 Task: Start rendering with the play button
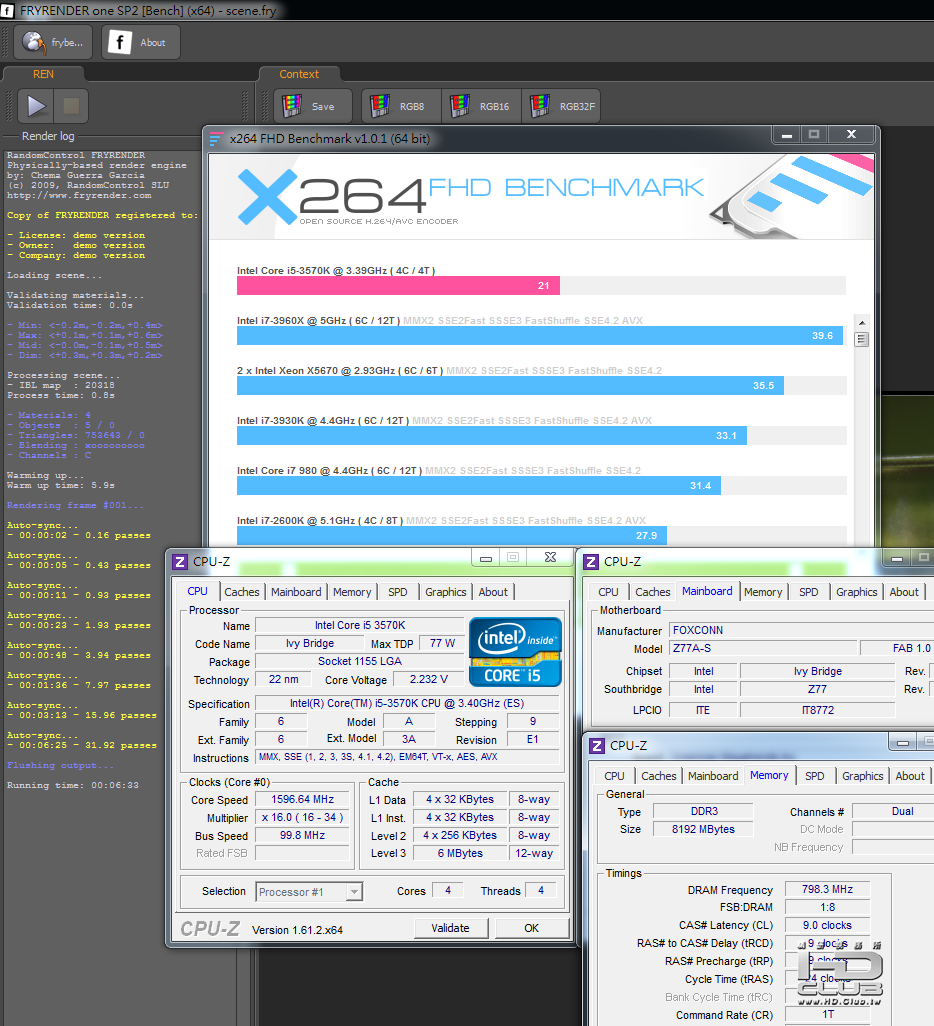click(35, 105)
